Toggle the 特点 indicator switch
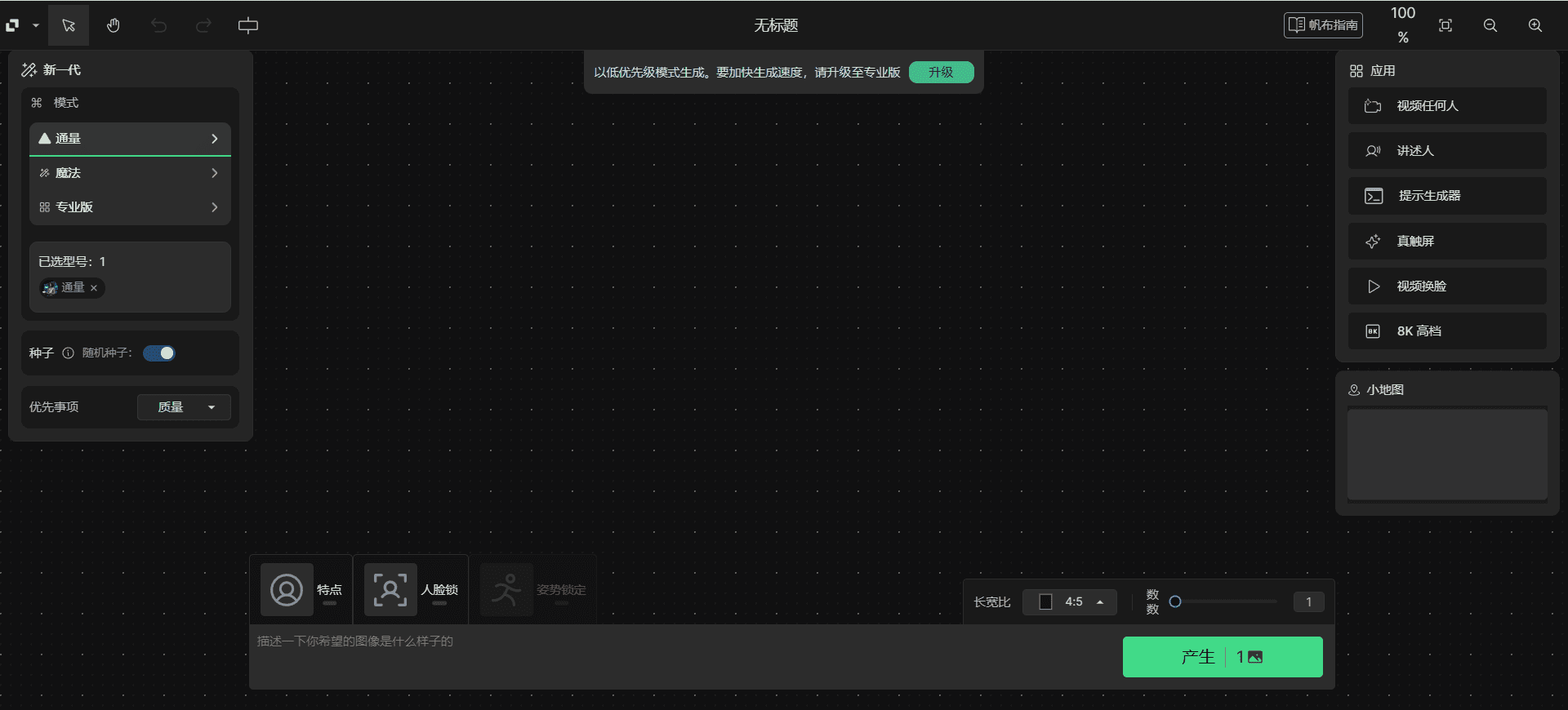This screenshot has width=1568, height=710. [x=329, y=603]
